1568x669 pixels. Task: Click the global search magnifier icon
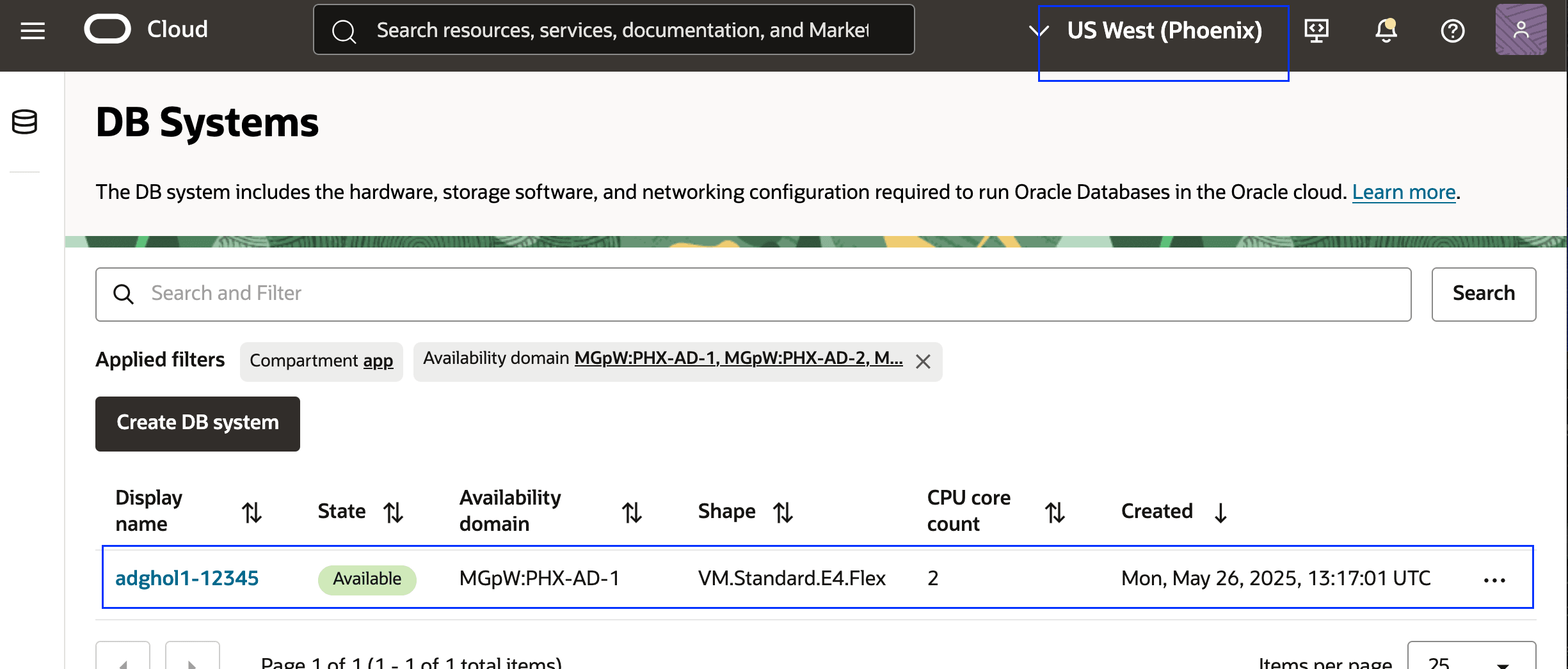(344, 31)
